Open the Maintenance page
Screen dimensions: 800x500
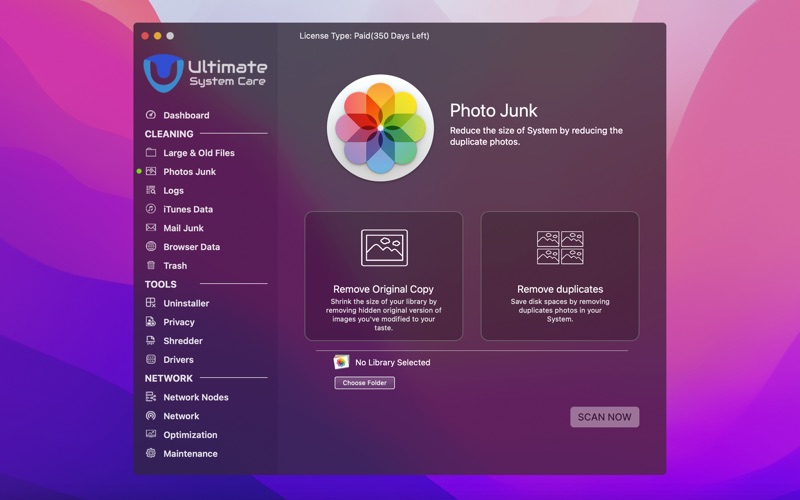click(190, 454)
